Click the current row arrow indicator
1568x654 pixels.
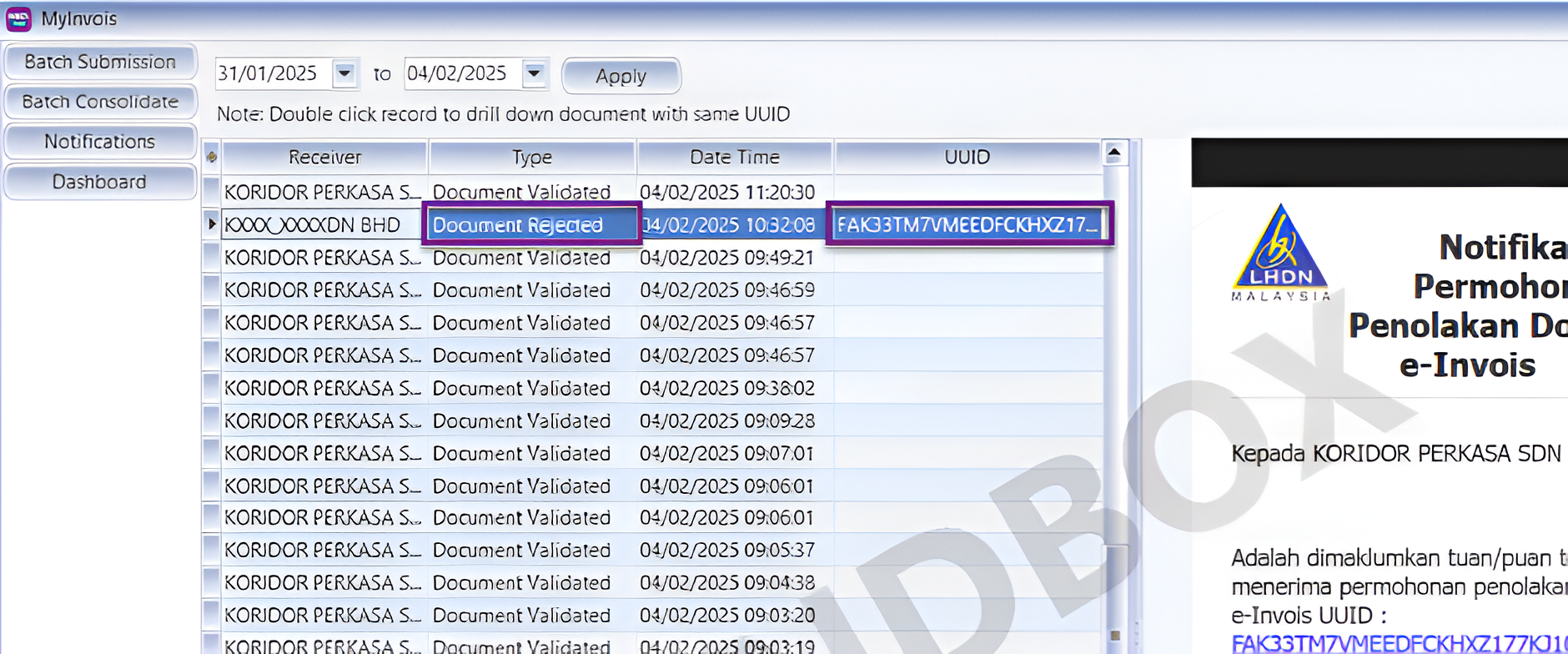212,224
